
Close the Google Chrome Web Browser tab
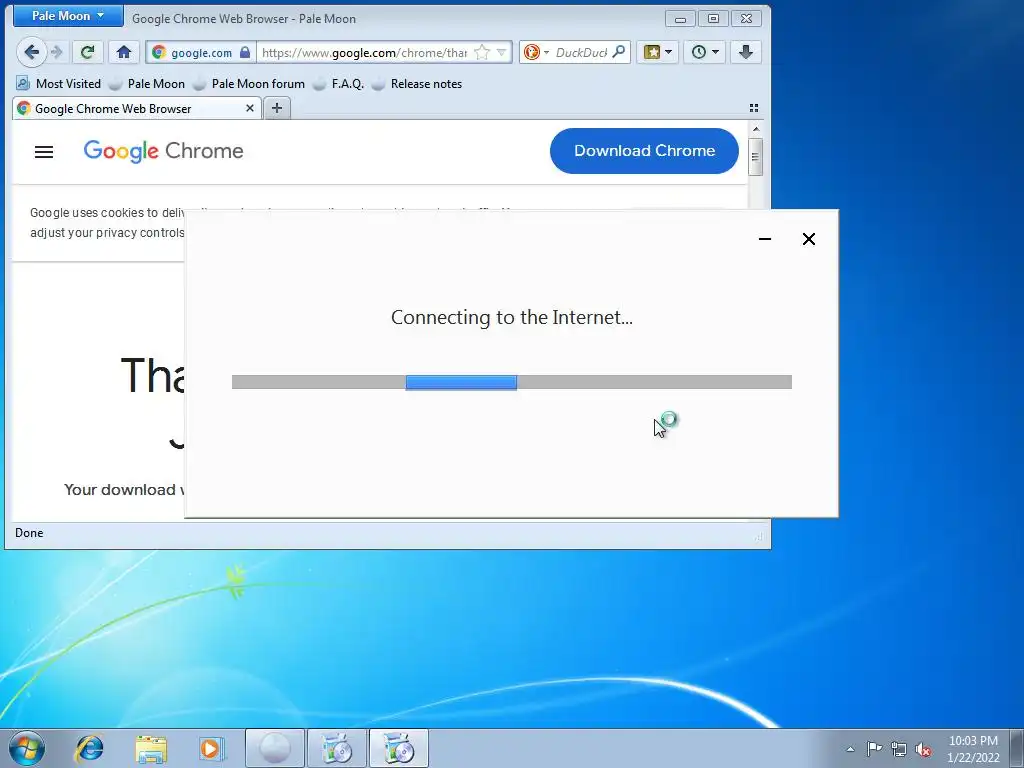(x=249, y=108)
